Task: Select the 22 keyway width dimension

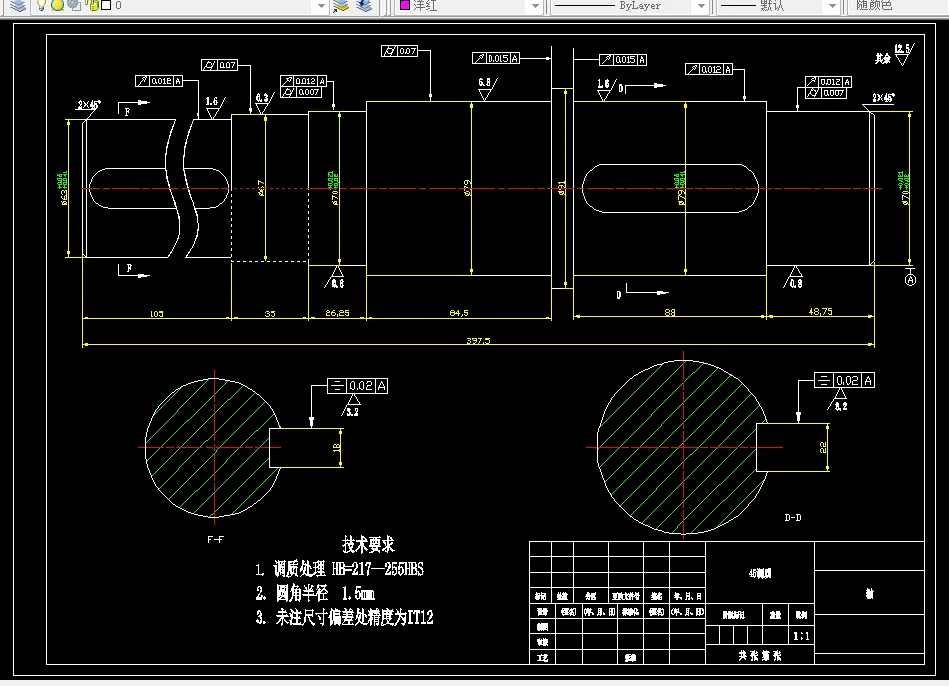Action: [x=823, y=447]
